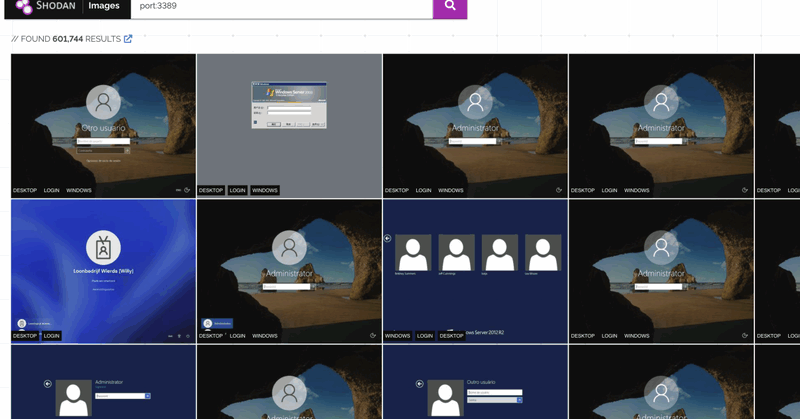Viewport: 800px width, 419px height.
Task: Select WINDOWS tag on Otro usuario thumbnail
Action: click(79, 190)
